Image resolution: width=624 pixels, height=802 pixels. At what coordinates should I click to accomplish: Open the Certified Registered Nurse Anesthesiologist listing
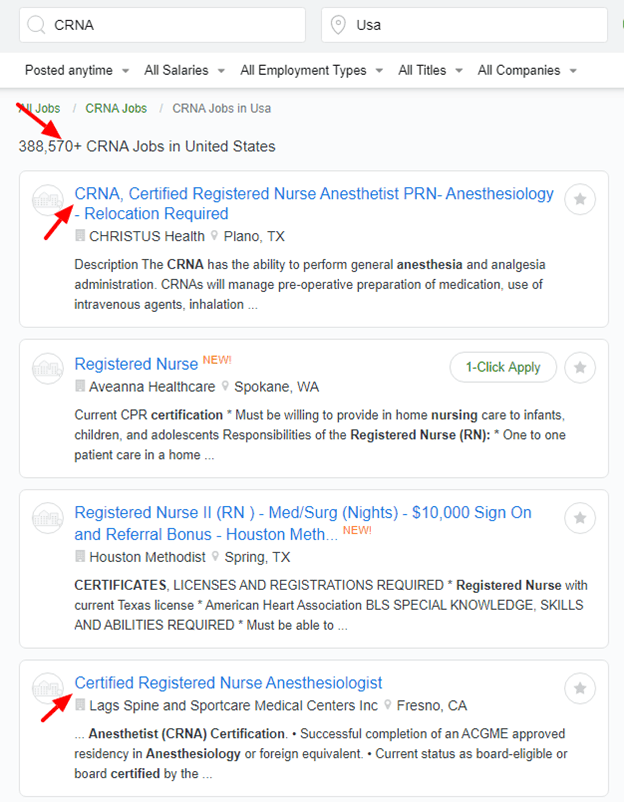coord(228,683)
